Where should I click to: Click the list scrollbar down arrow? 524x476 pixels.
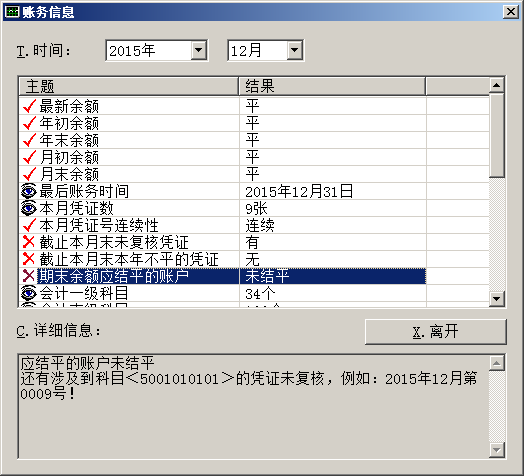pos(497,299)
